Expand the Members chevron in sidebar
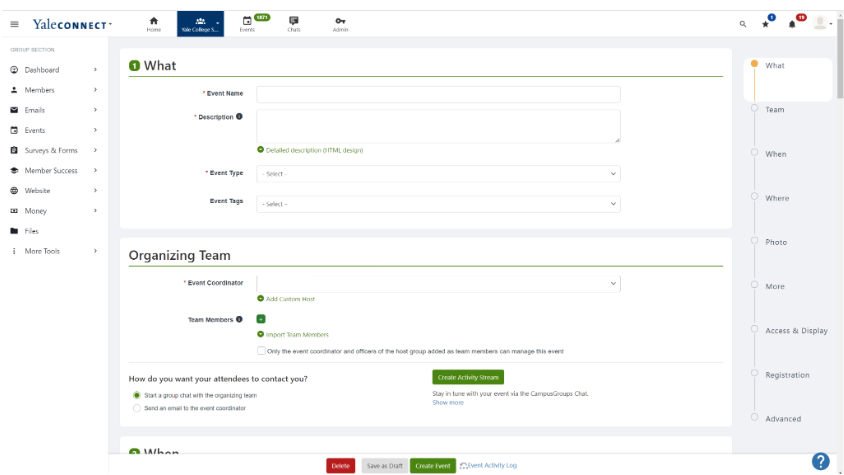The width and height of the screenshot is (844, 475). [95, 90]
